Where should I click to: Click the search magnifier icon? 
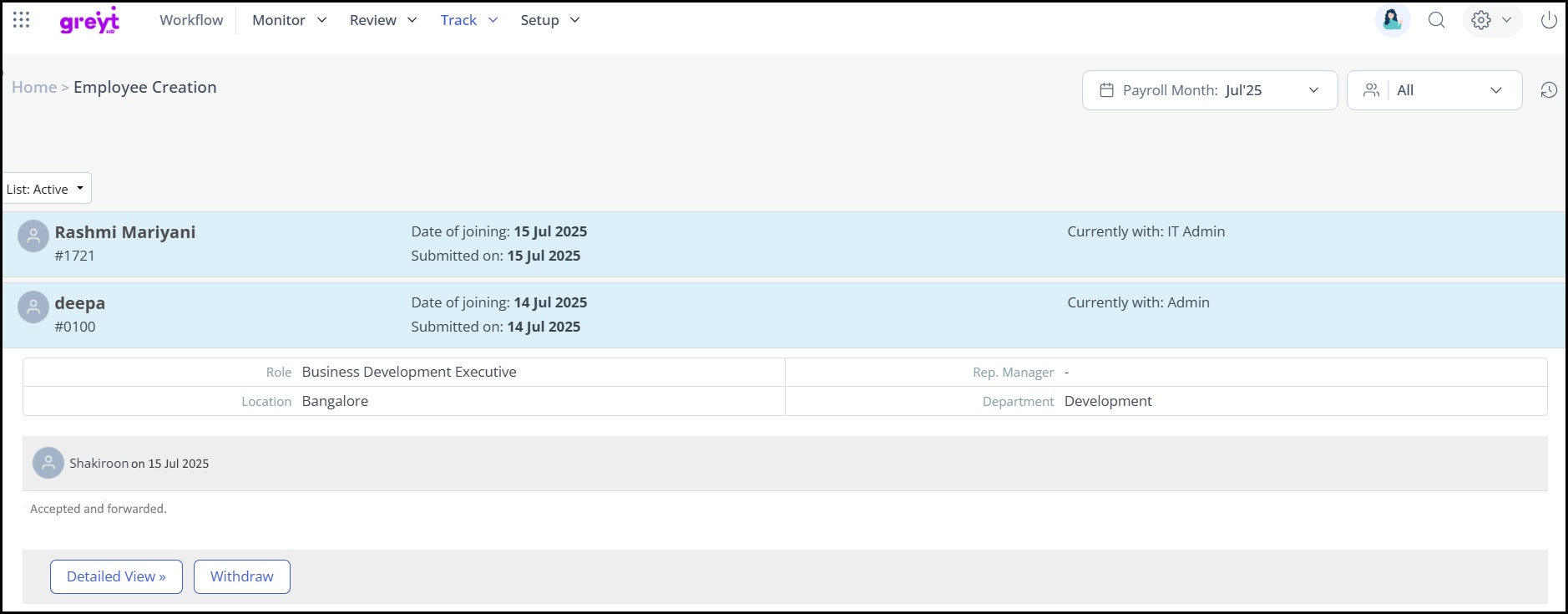[1436, 20]
